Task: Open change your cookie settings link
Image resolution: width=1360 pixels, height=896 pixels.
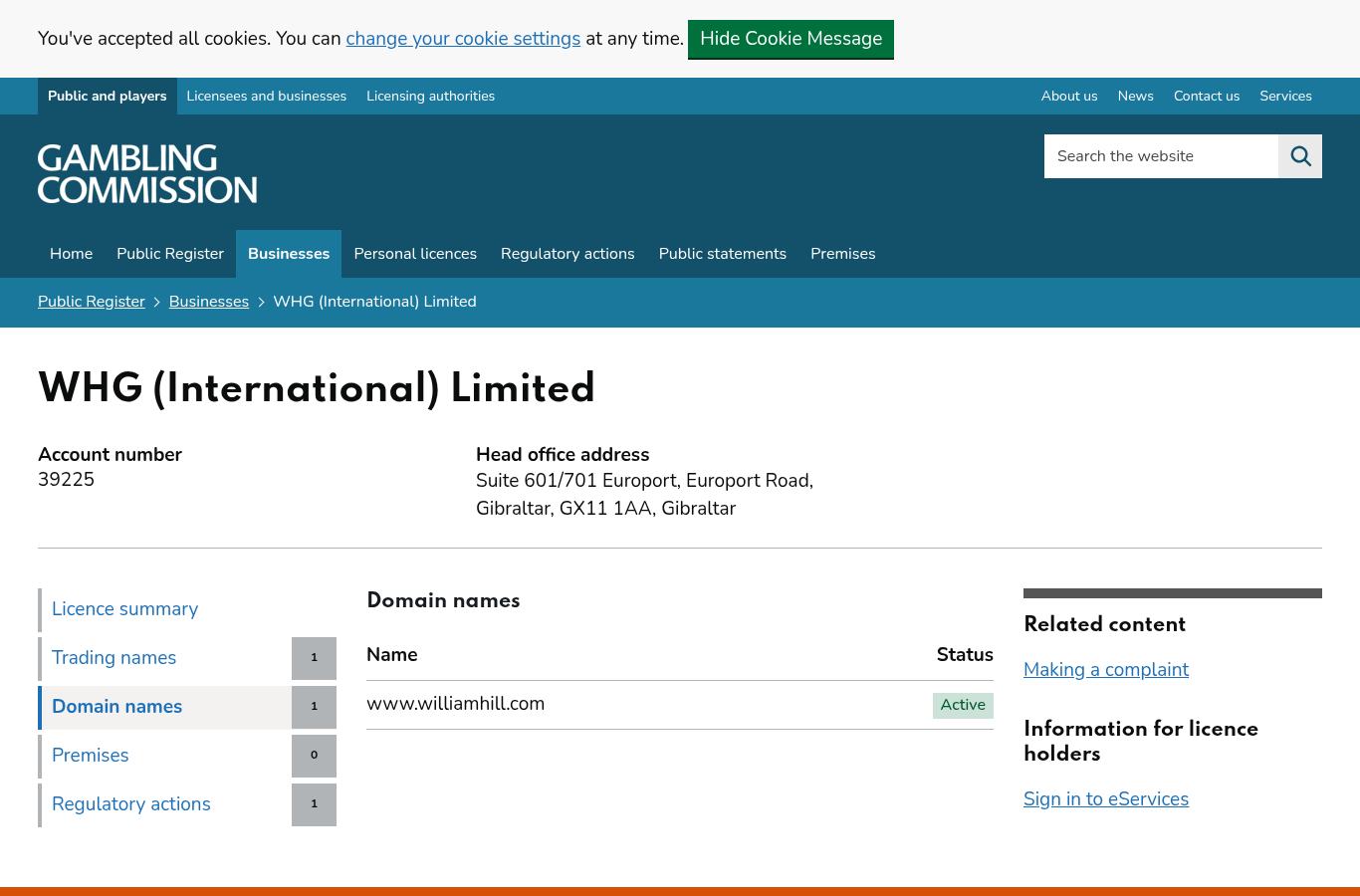Action: coord(463,39)
